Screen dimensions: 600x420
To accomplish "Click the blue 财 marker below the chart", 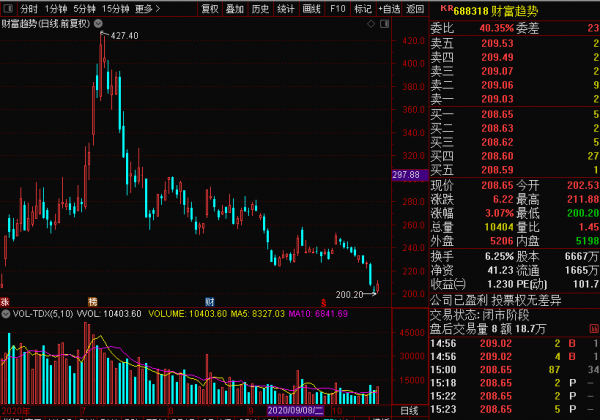I will [209, 300].
